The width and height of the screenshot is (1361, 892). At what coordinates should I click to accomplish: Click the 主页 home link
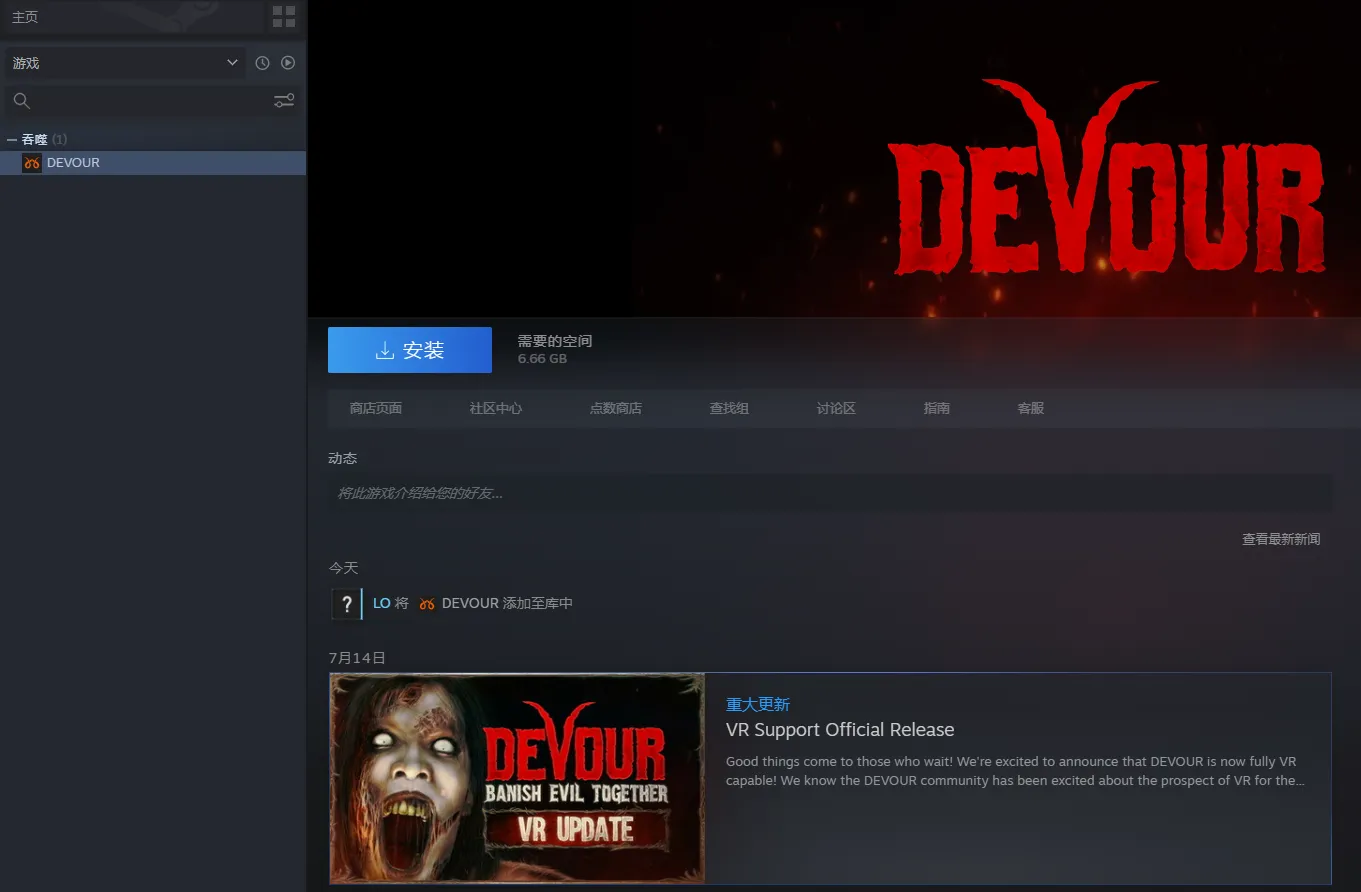click(x=26, y=17)
